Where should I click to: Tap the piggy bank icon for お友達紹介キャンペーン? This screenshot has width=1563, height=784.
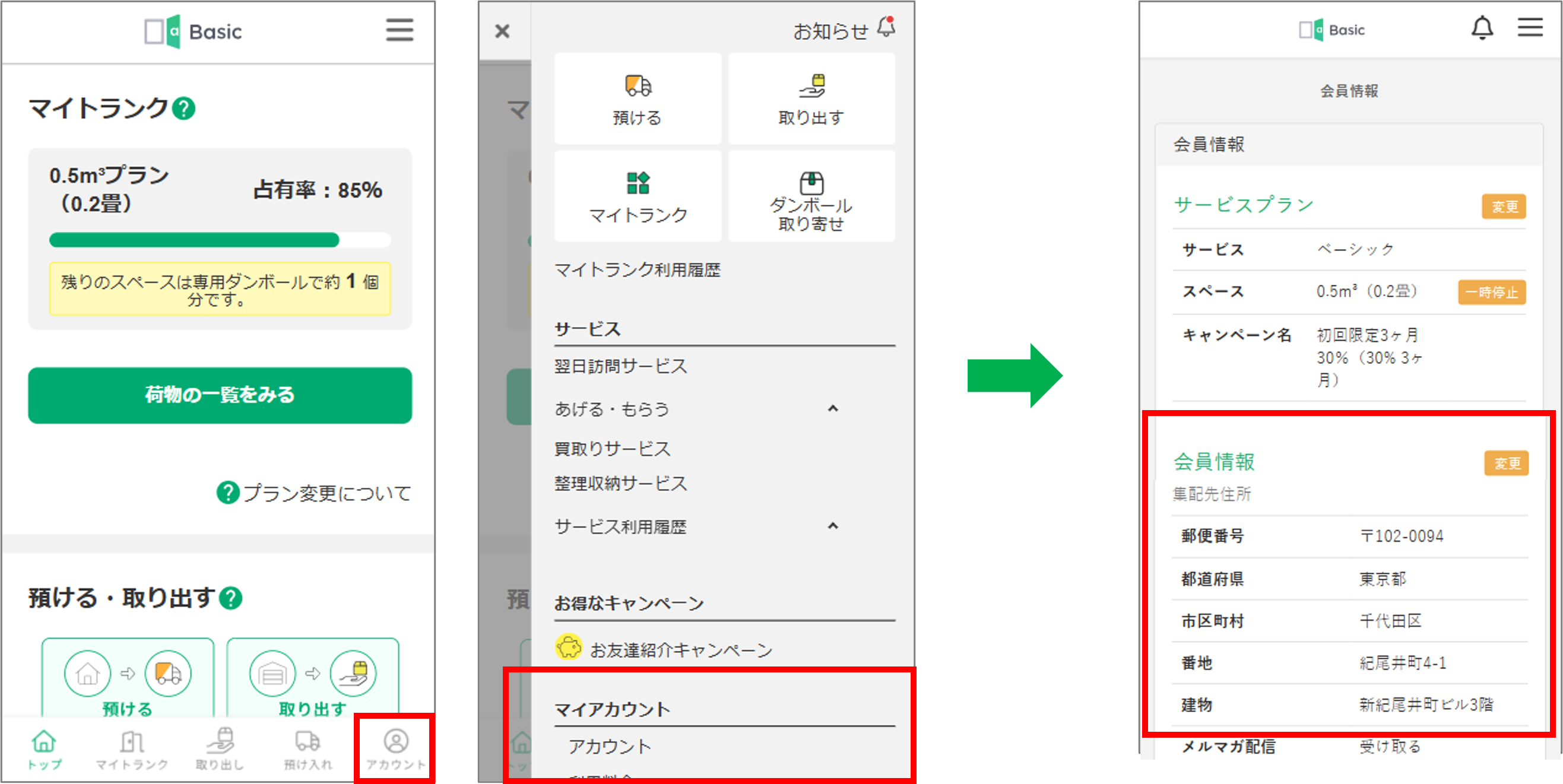pos(568,648)
